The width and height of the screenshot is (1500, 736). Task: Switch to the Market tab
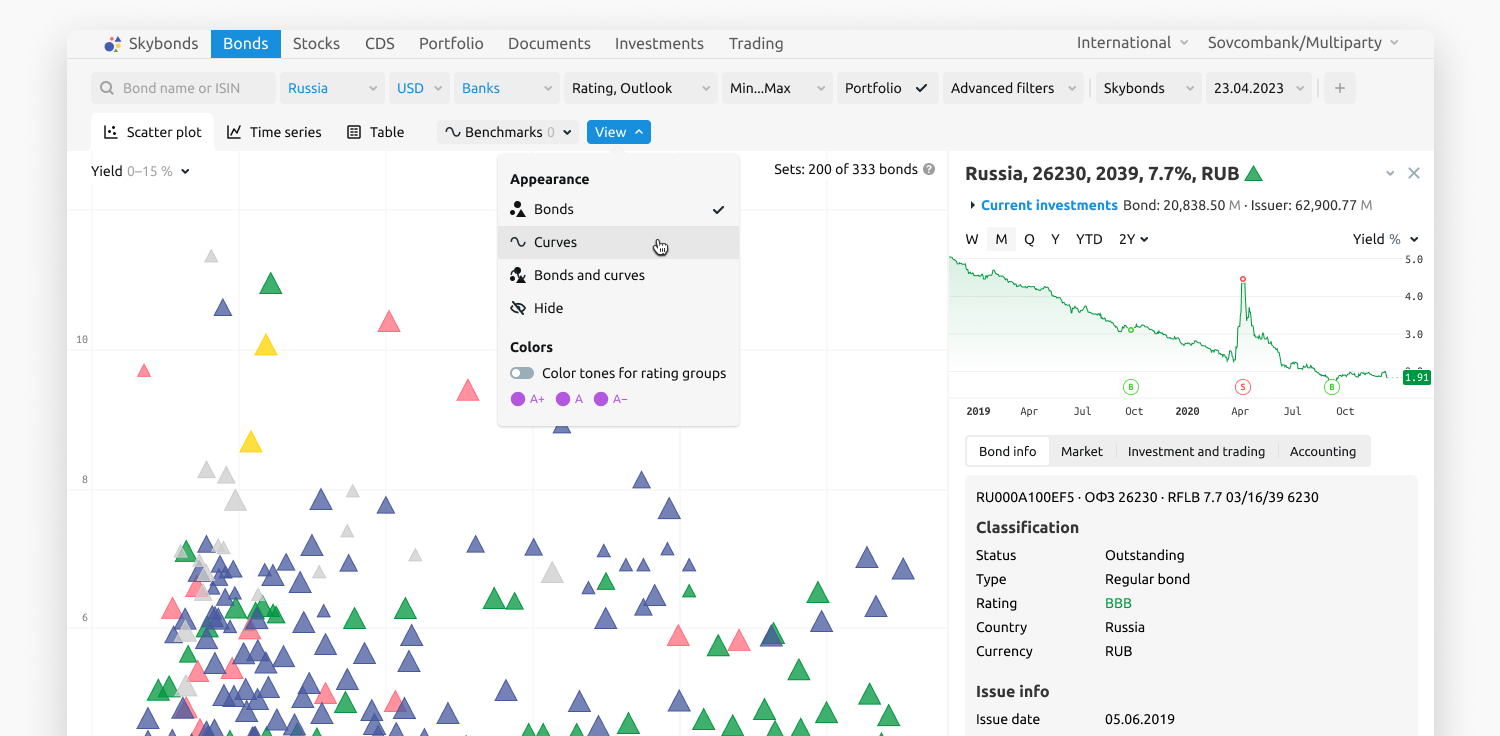click(1082, 451)
